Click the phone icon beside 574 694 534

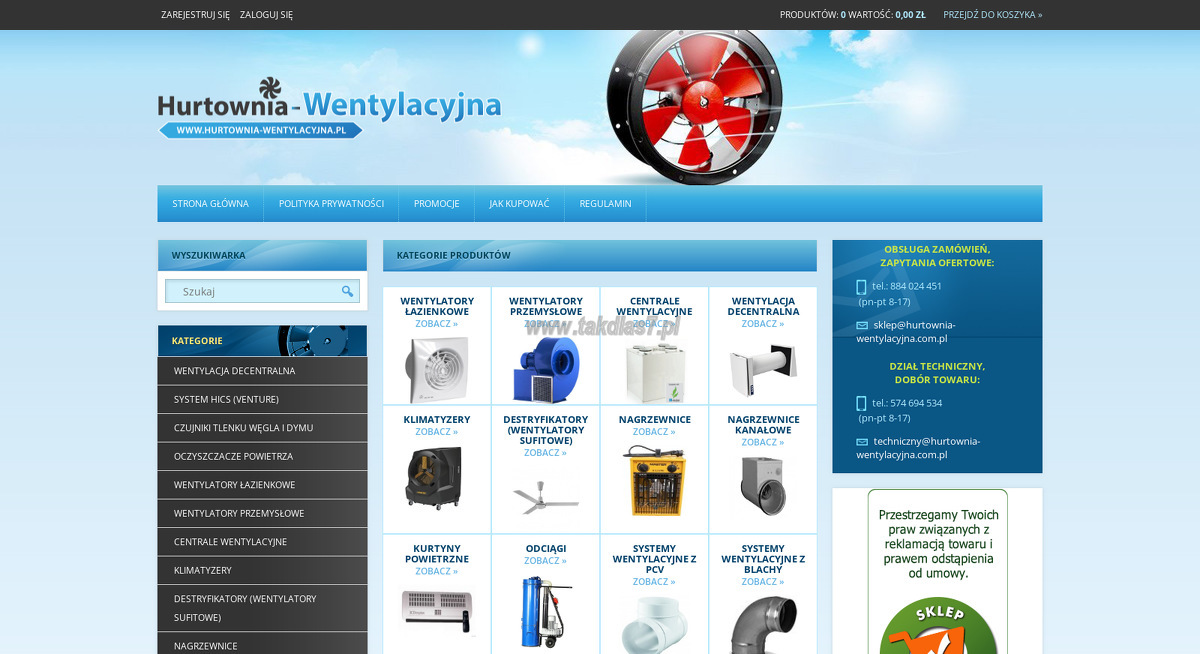[861, 404]
